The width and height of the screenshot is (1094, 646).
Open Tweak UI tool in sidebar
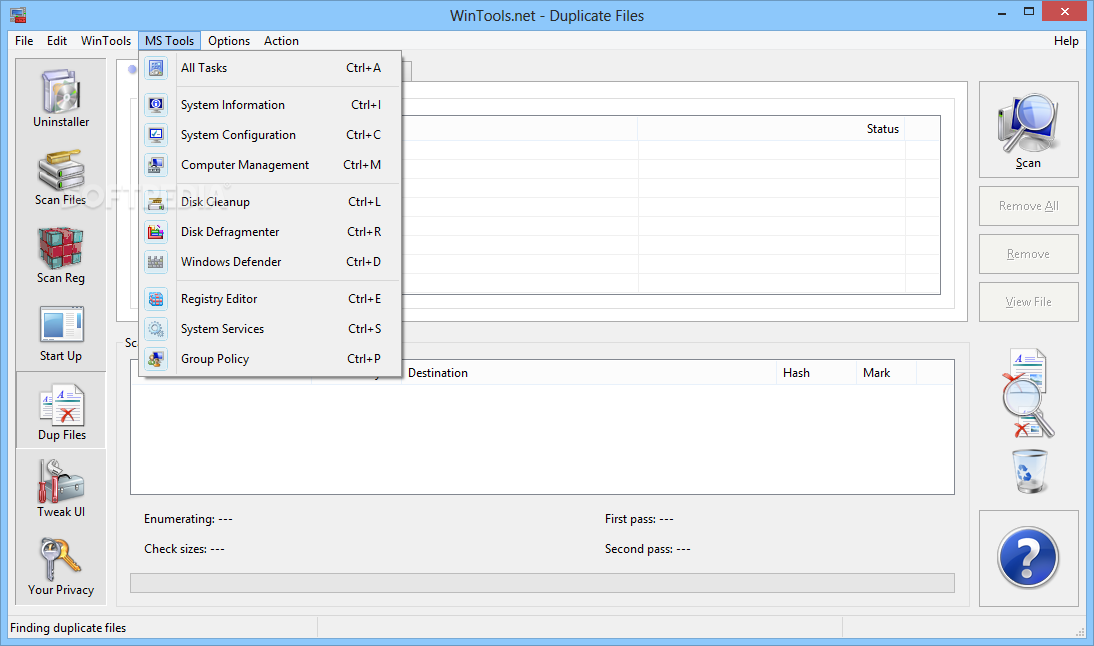pos(61,488)
